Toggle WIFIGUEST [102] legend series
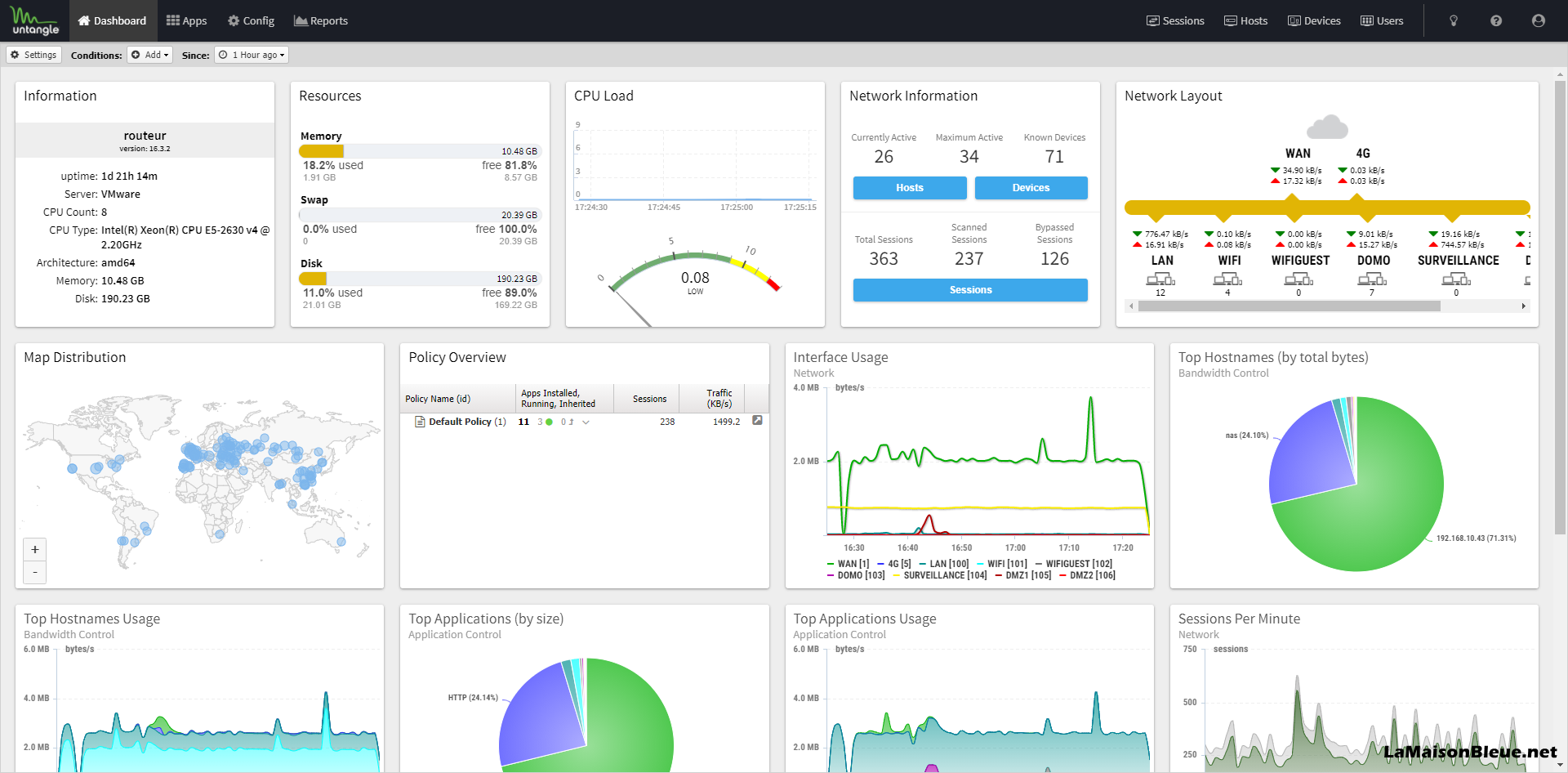 point(1073,564)
